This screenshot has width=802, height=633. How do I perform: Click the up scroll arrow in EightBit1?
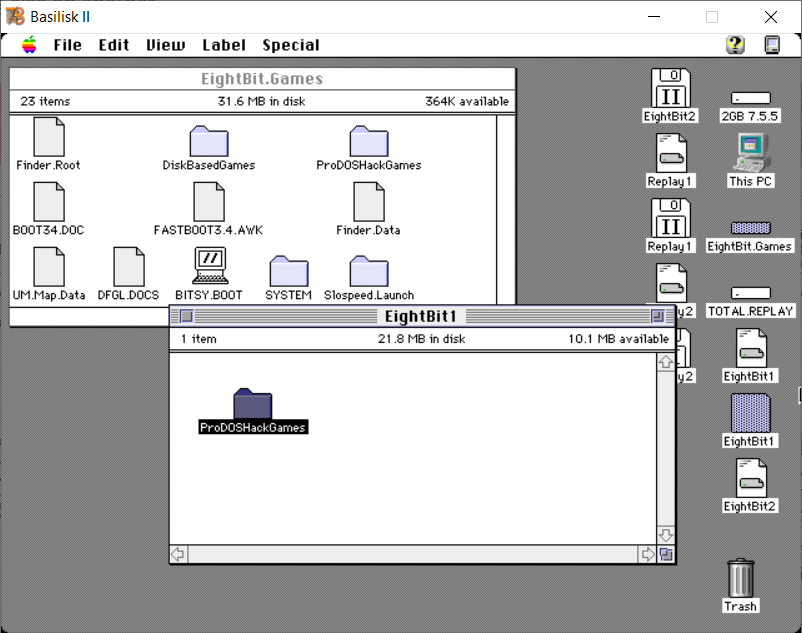(665, 362)
